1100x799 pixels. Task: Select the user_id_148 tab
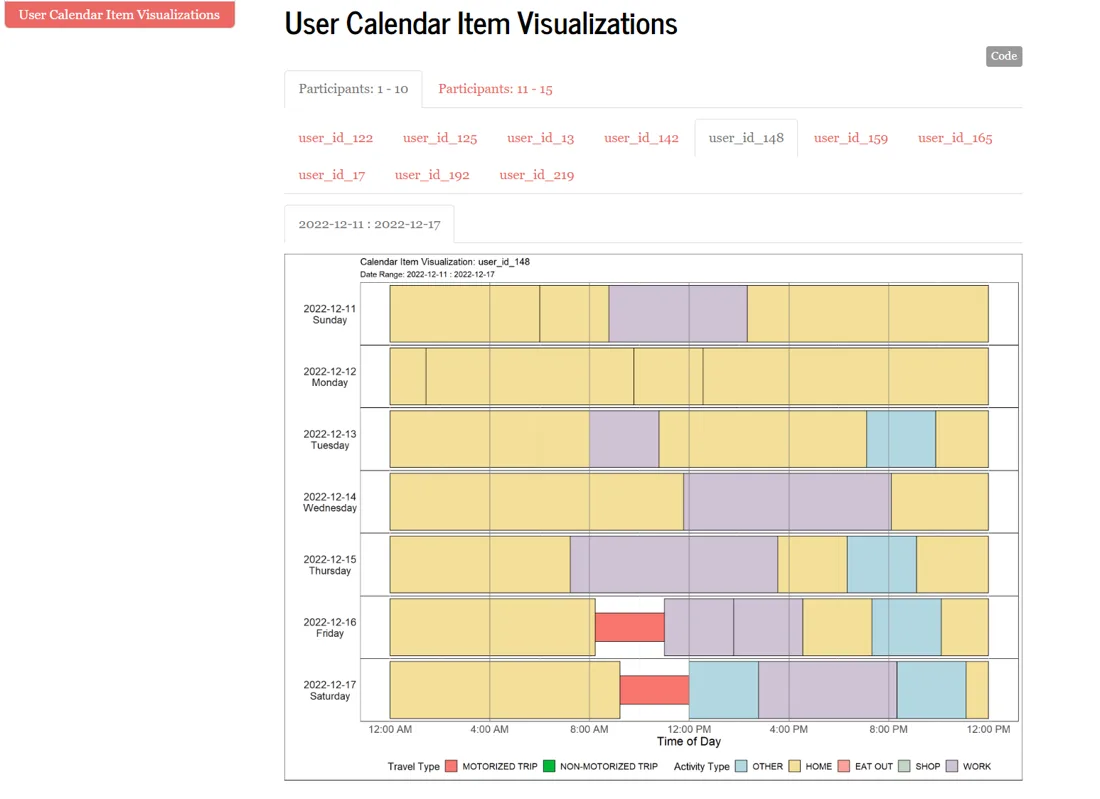[x=746, y=138]
